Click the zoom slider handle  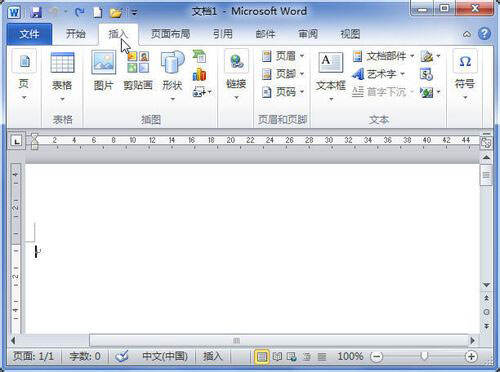tap(424, 356)
